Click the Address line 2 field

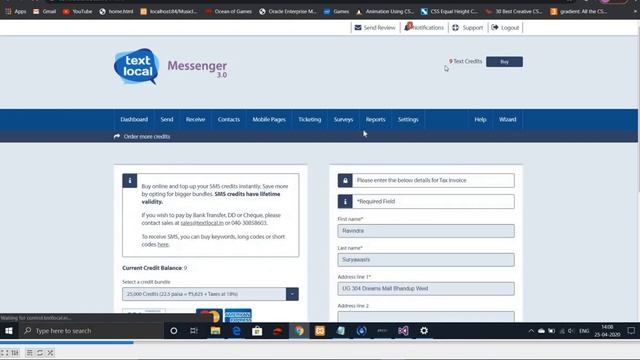point(426,317)
